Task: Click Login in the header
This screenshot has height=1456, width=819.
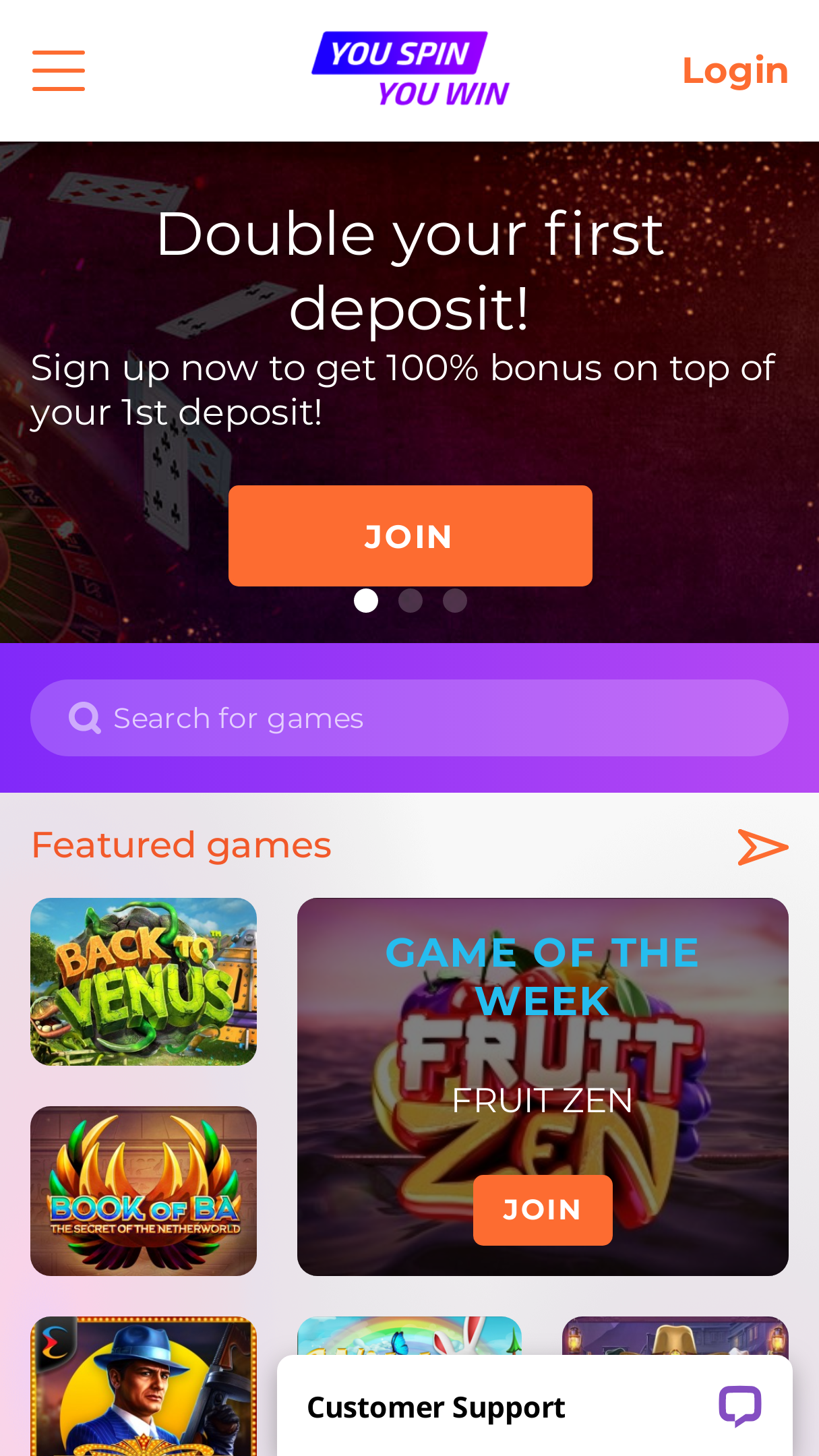Action: pyautogui.click(x=735, y=71)
